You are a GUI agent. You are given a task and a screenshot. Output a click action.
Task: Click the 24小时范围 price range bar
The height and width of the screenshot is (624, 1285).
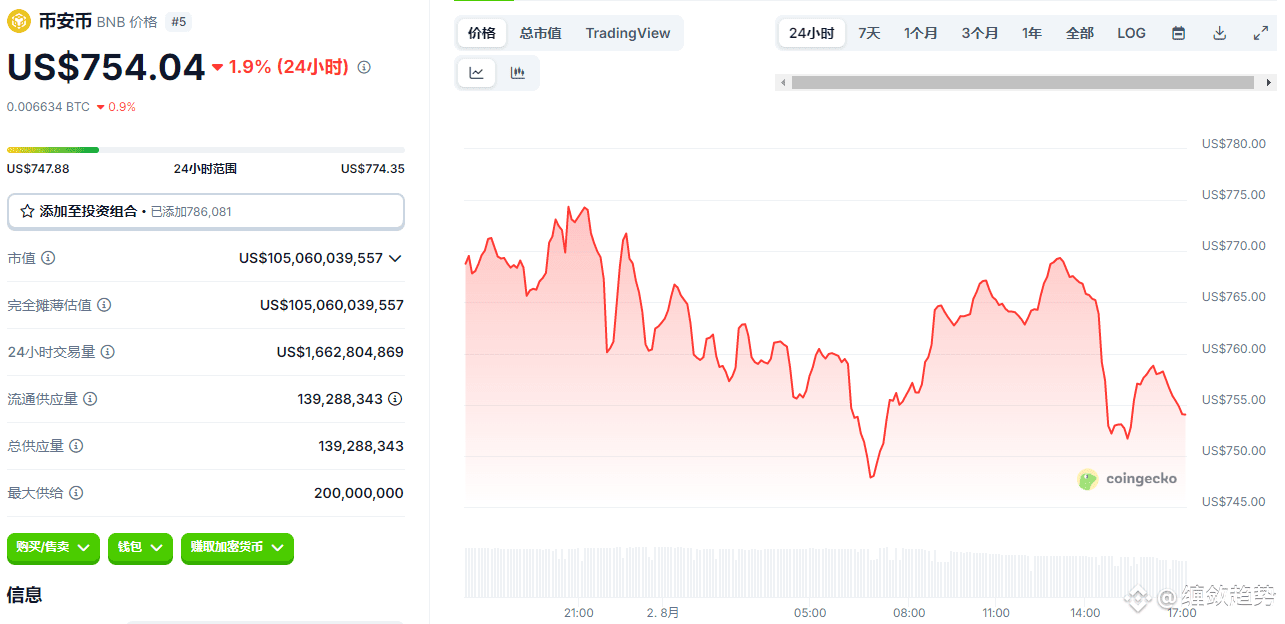pos(206,150)
